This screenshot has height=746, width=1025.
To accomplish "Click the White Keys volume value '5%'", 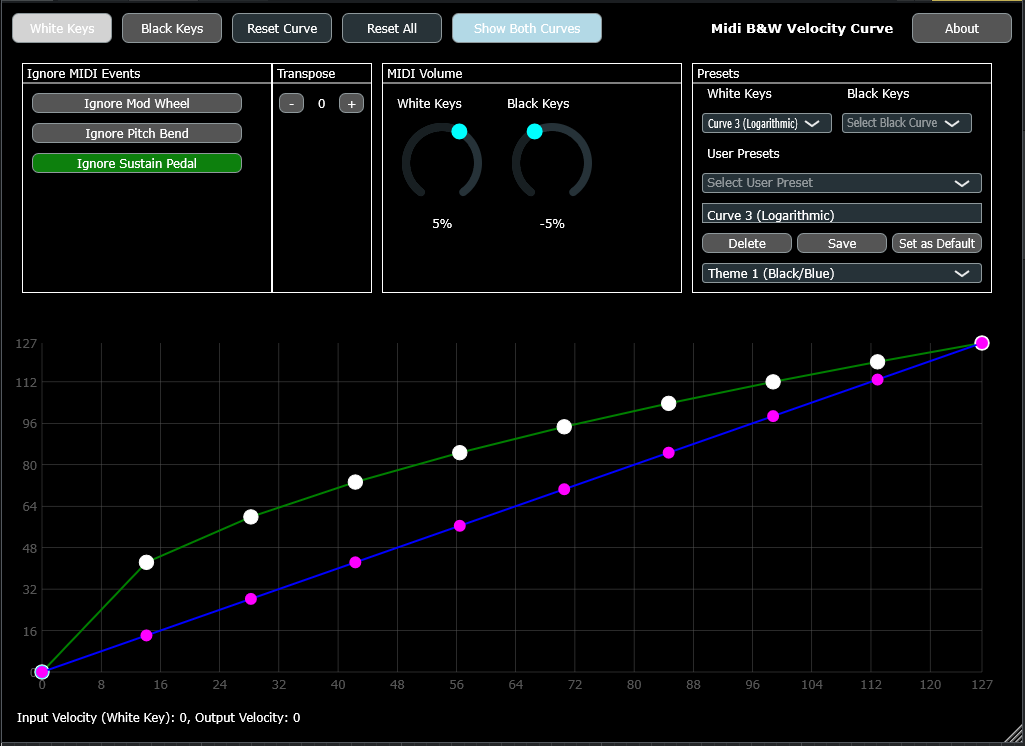I will (442, 224).
